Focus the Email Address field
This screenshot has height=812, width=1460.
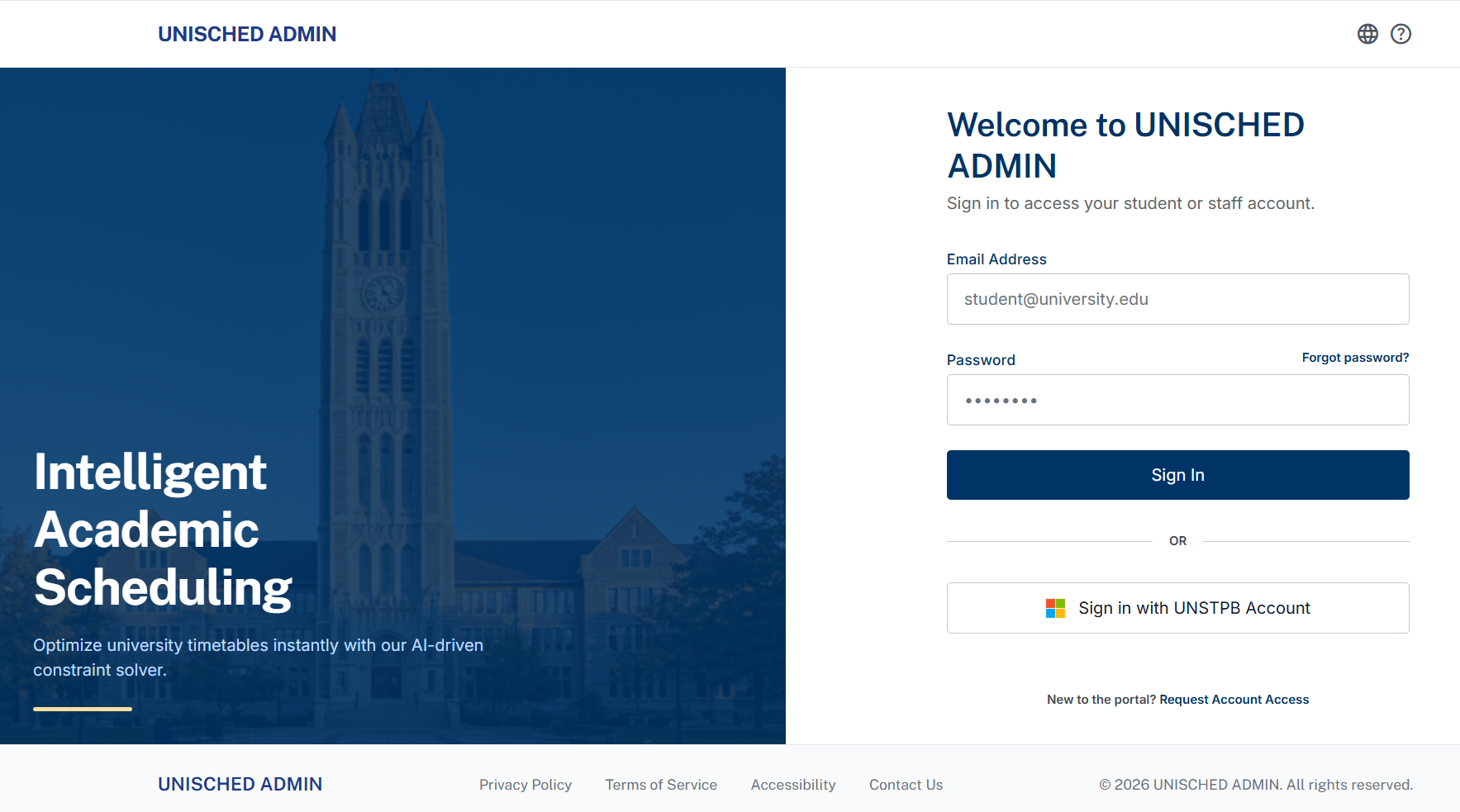click(x=1177, y=299)
